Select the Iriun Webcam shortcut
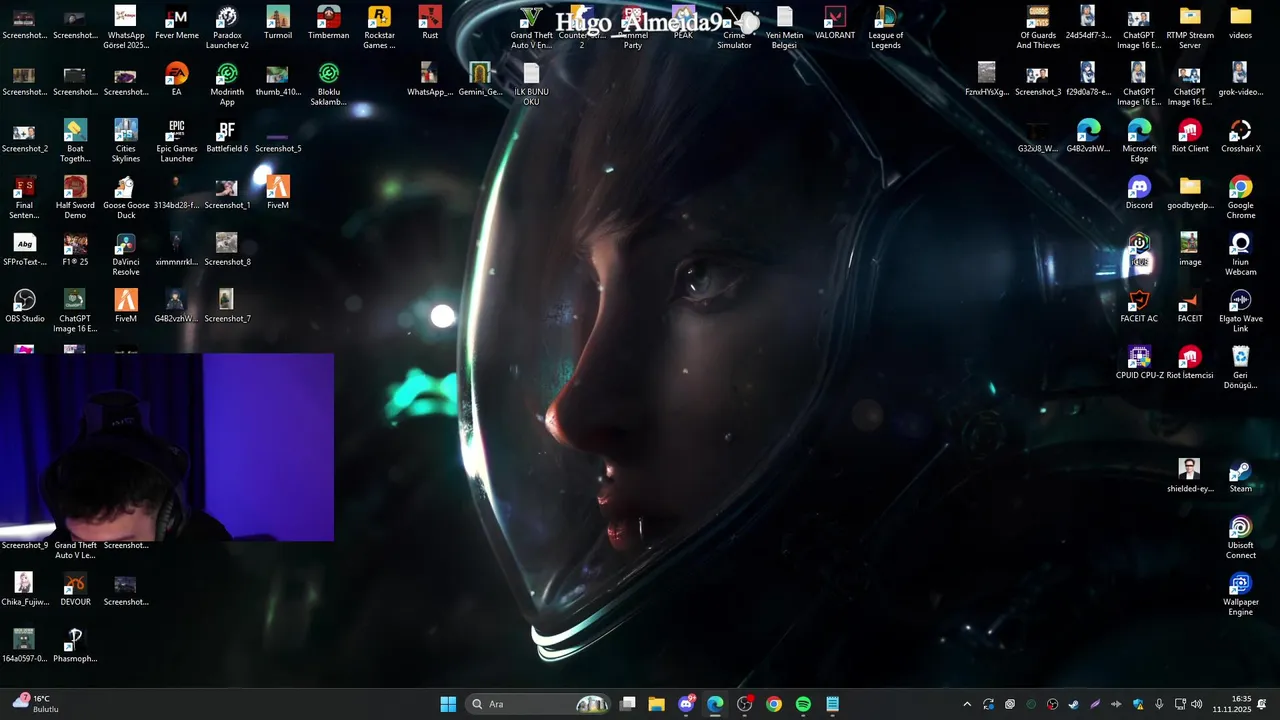The width and height of the screenshot is (1280, 720). (x=1241, y=255)
